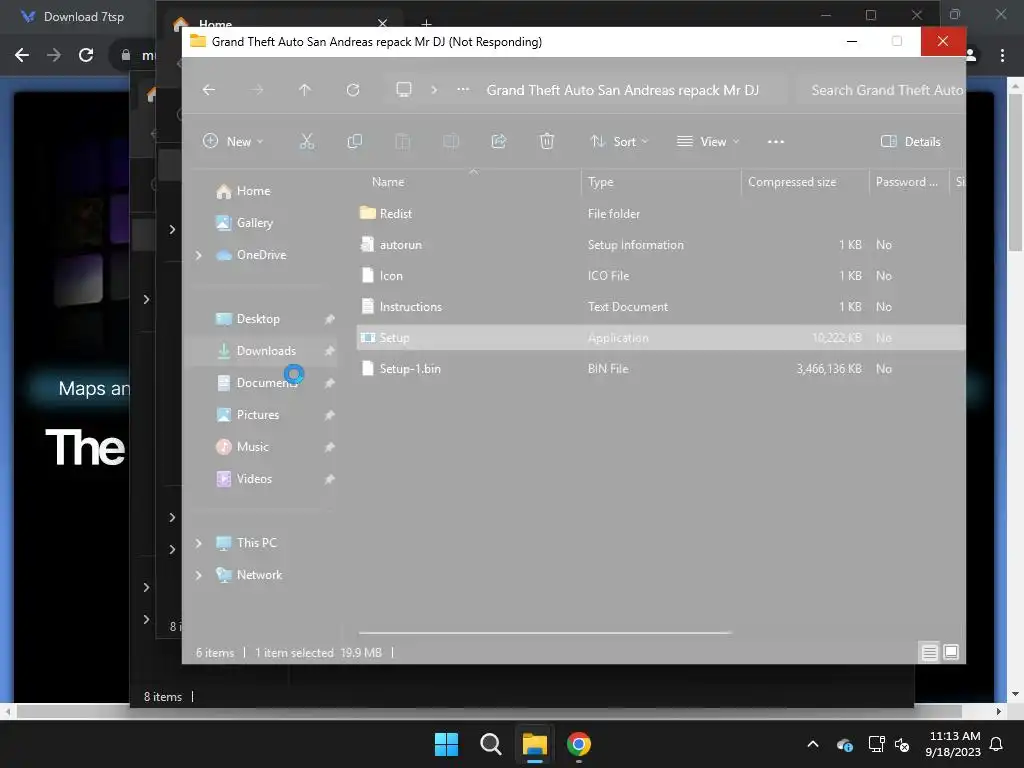Select the Icon ICO file

coord(660,276)
